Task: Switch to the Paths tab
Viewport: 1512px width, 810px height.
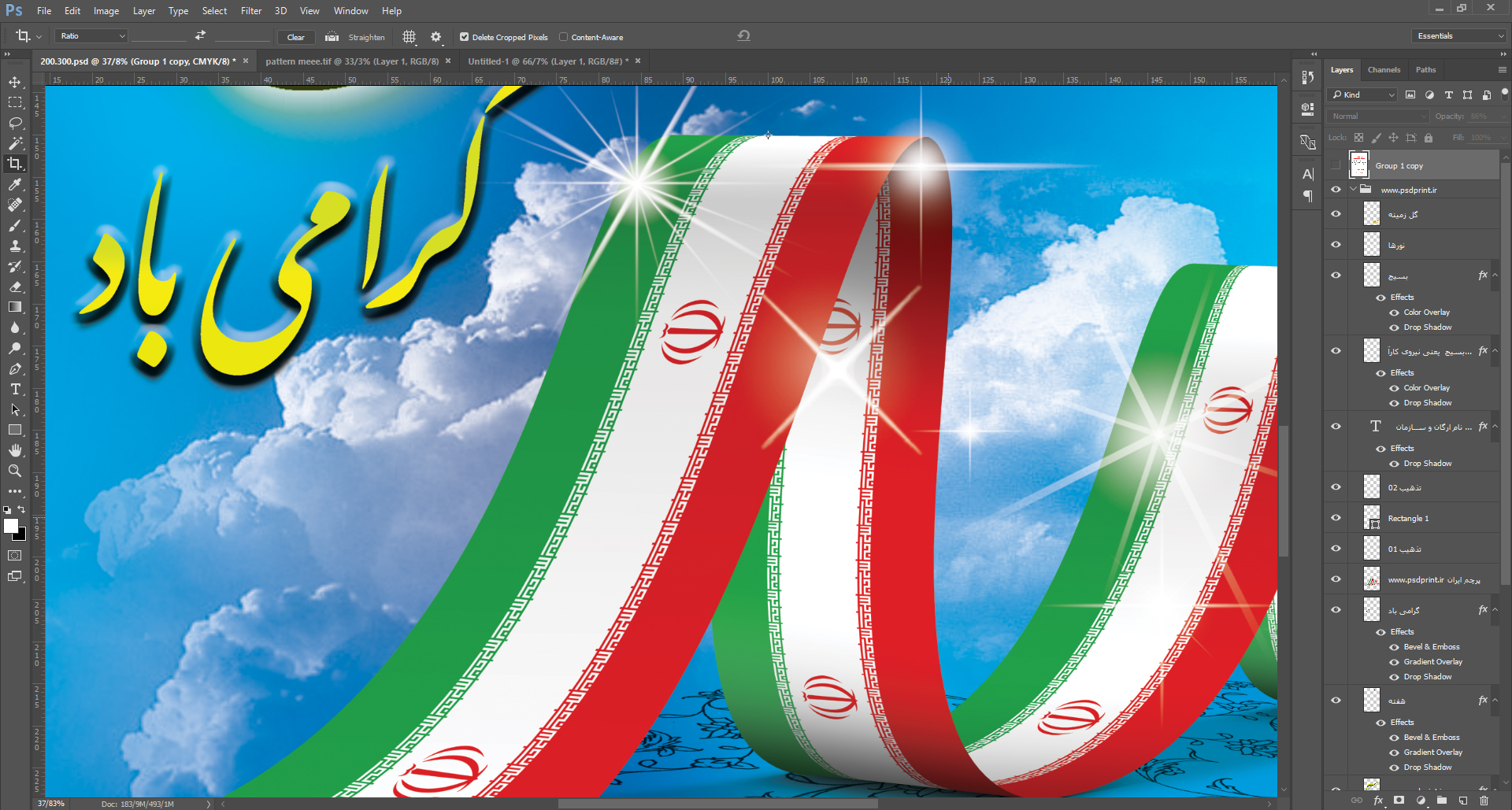Action: (1425, 70)
